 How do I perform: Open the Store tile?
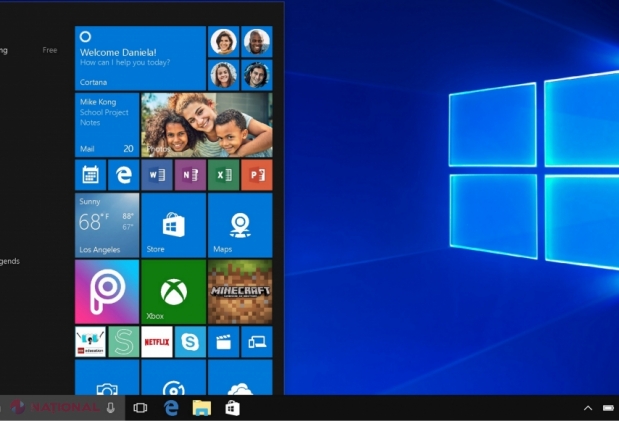click(174, 225)
